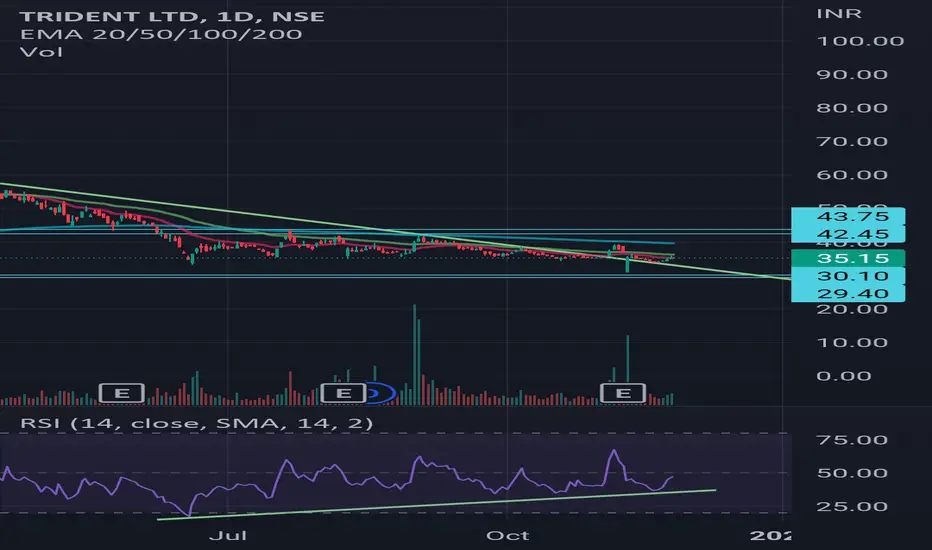Screen dimensions: 932x550
Task: Click the TRIDENT LTD, 1D, NSE title
Action: click(172, 16)
